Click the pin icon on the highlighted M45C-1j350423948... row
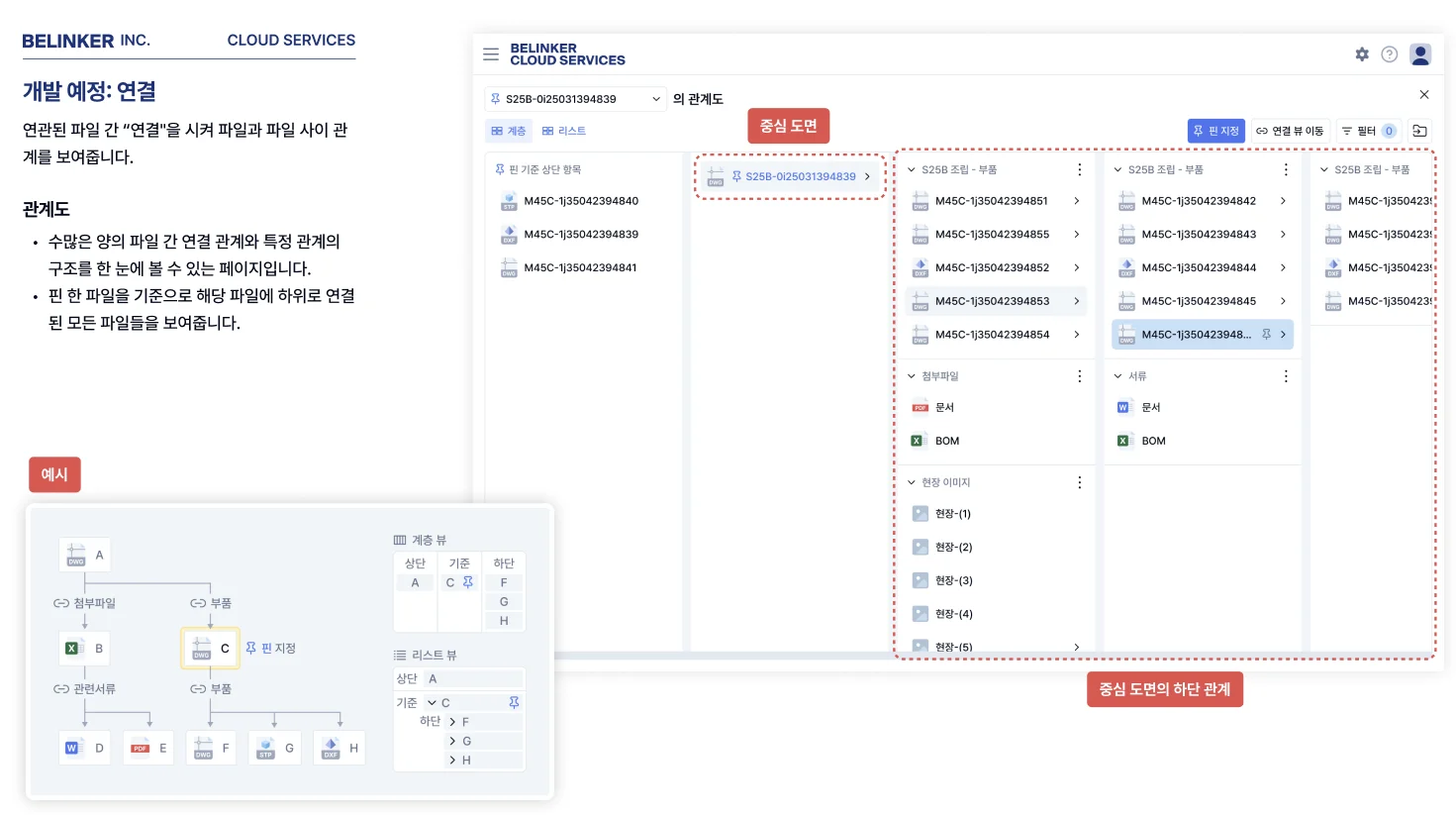The image size is (1456, 815). 1266,335
